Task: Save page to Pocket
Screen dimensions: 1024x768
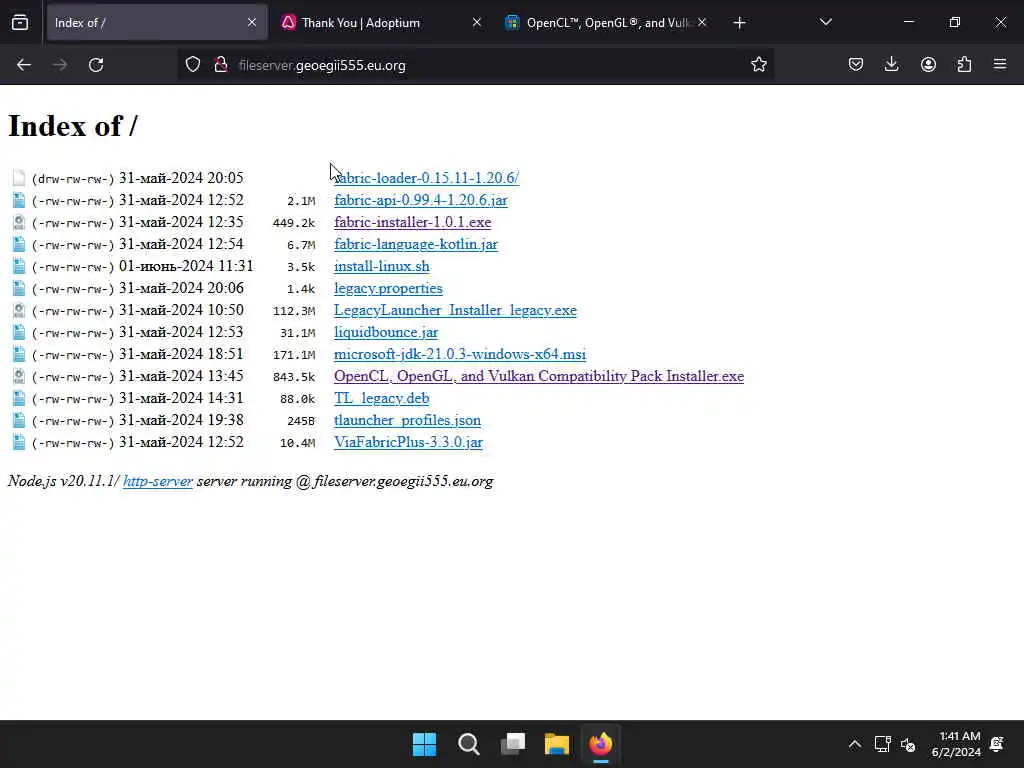Action: [856, 65]
